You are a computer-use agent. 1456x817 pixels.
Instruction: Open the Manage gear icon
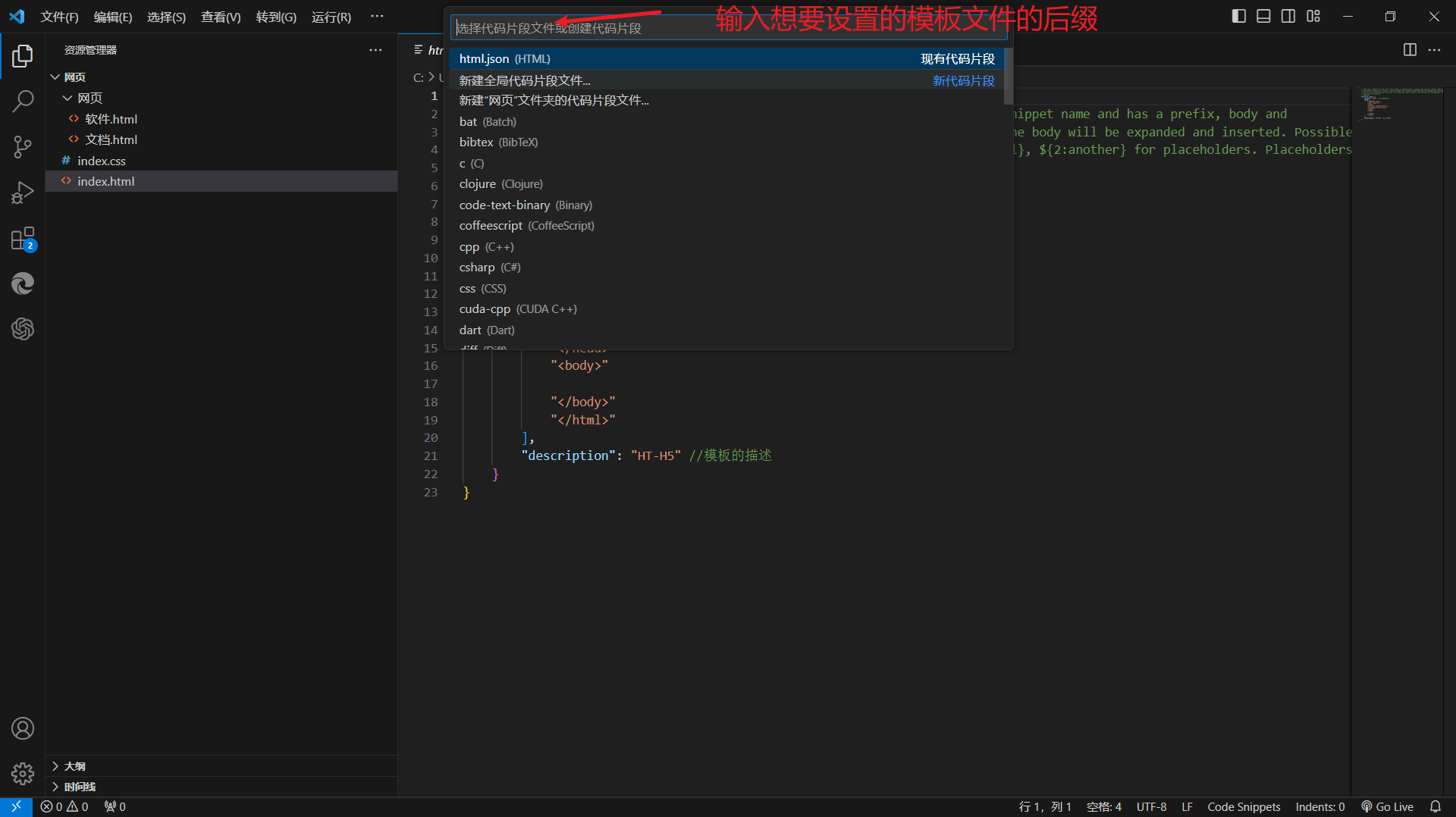(23, 774)
